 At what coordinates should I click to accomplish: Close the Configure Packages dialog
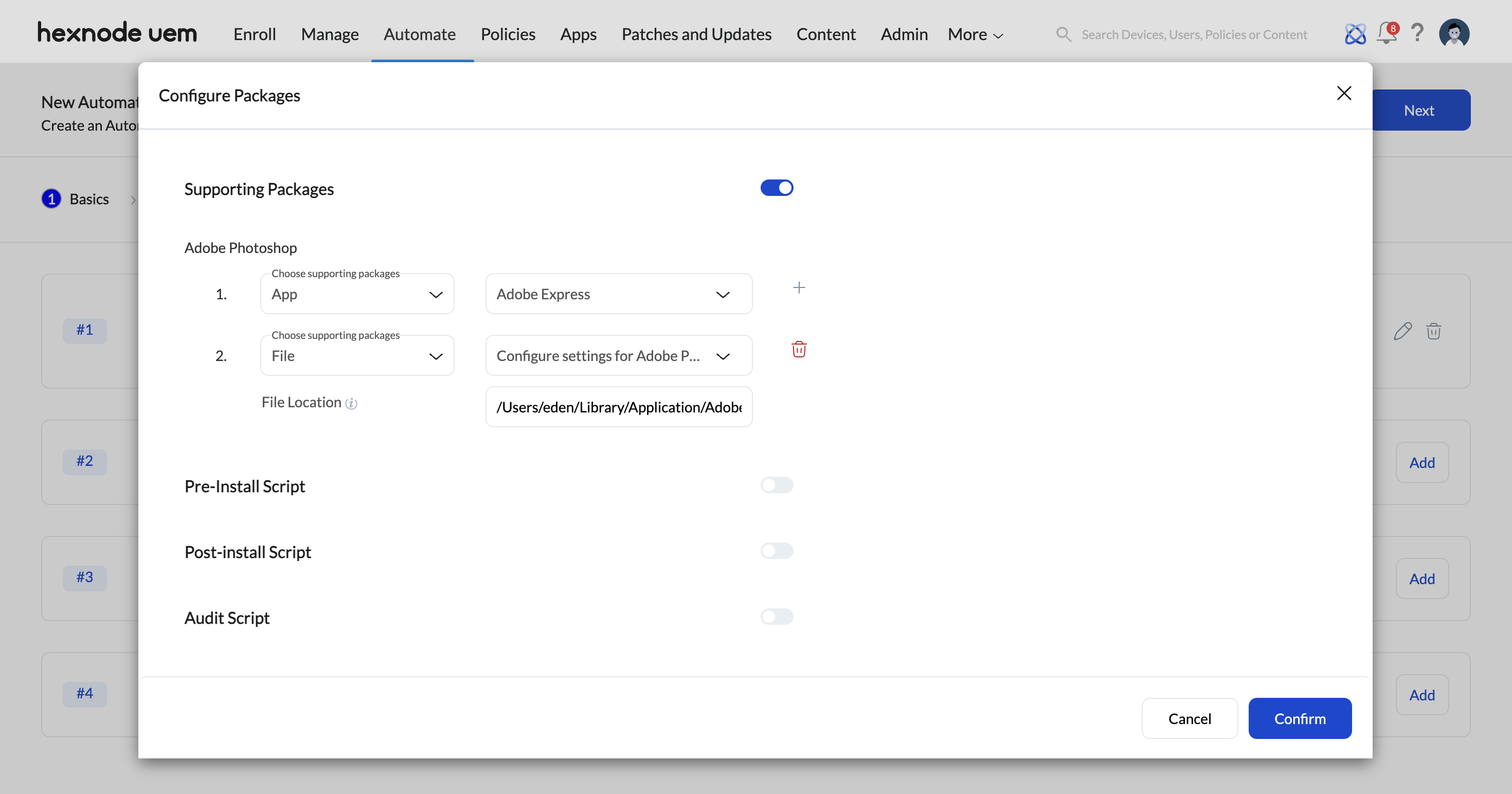click(x=1343, y=93)
